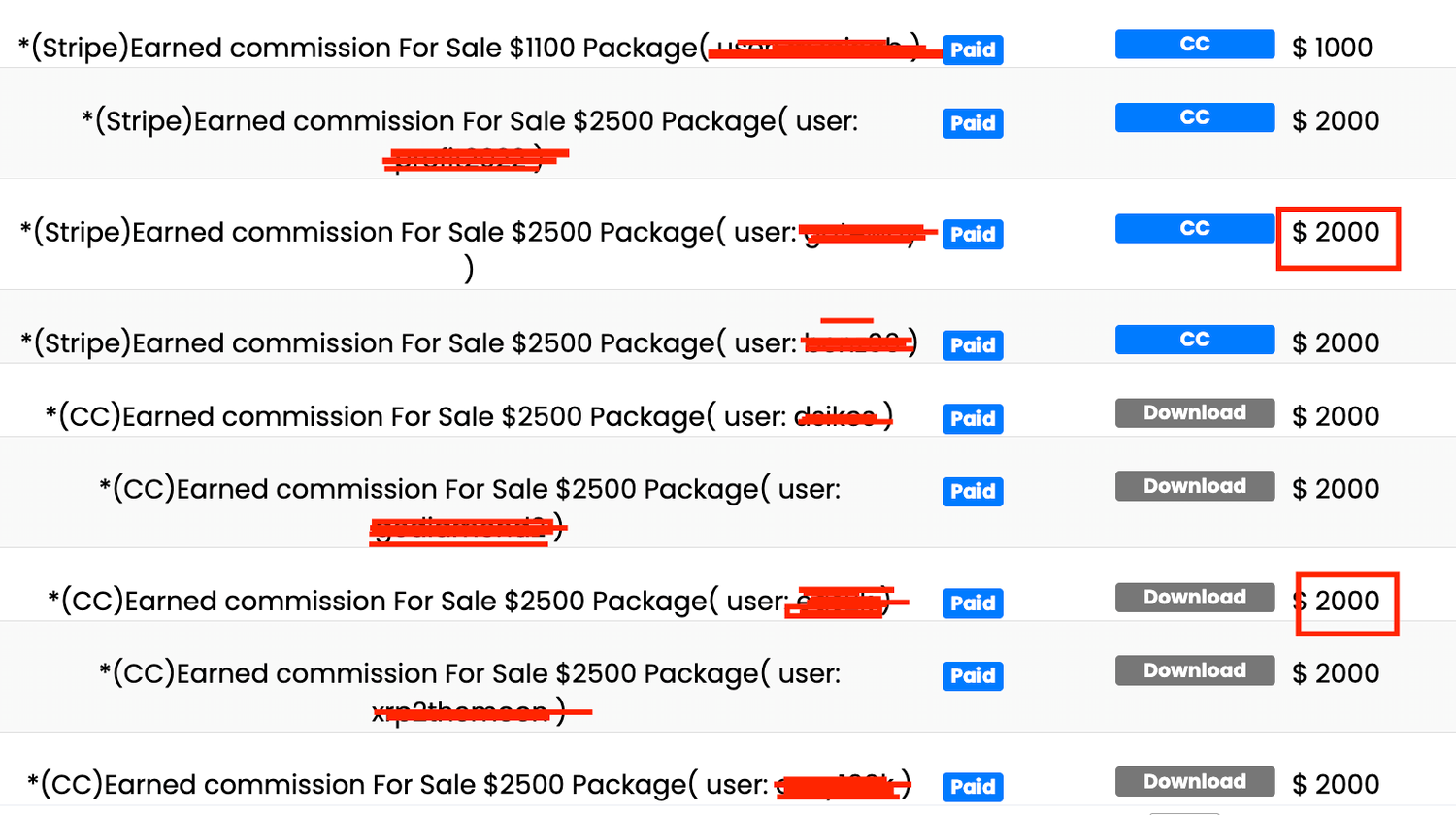
Task: Click the $1000 commission amount
Action: (x=1332, y=48)
